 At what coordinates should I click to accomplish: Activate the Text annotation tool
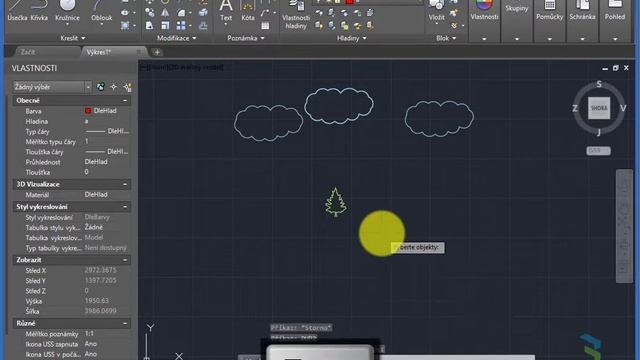[226, 11]
